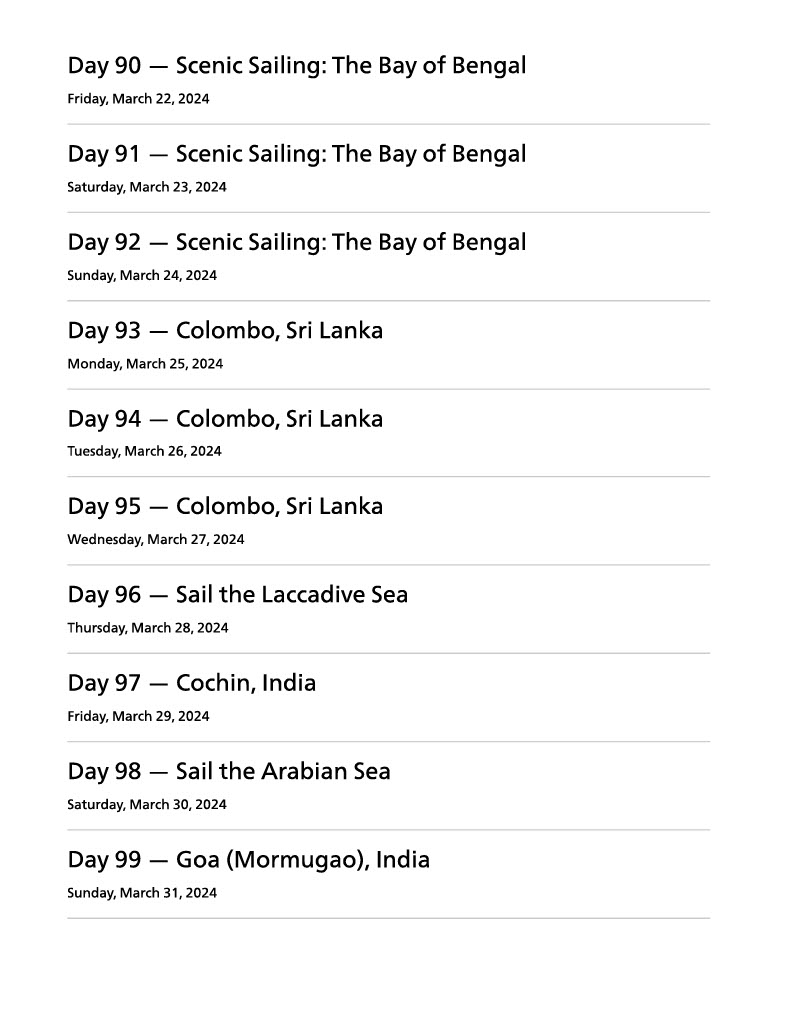Click the date Wednesday, March 27, 2024

pos(155,540)
